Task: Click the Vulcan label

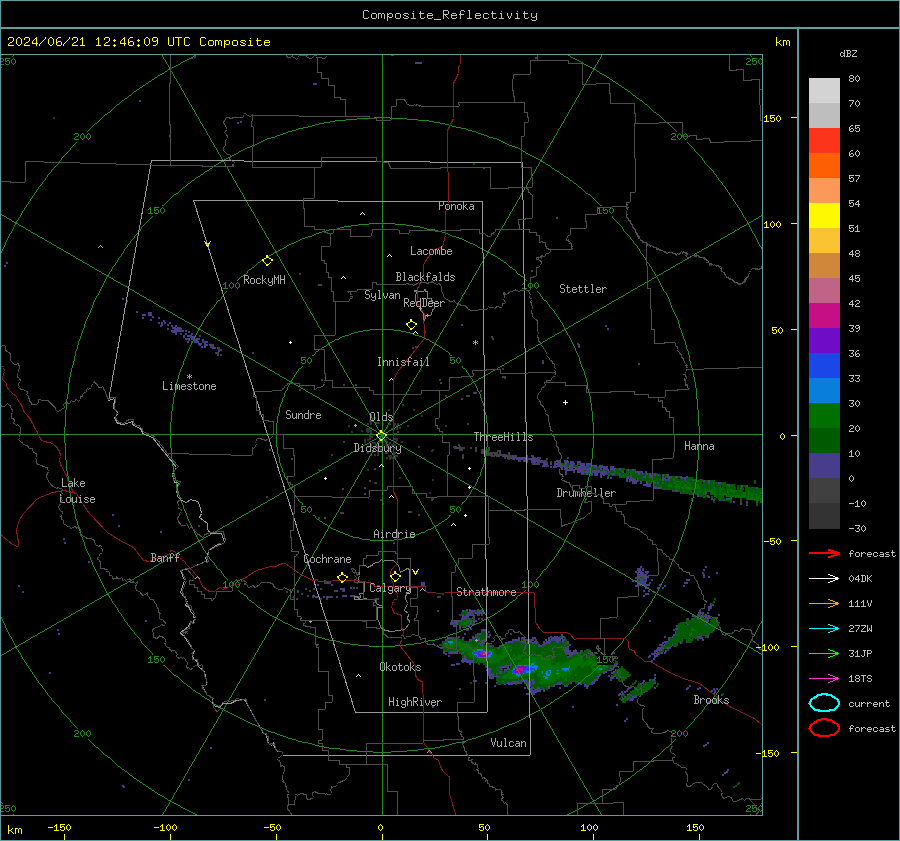Action: click(508, 743)
